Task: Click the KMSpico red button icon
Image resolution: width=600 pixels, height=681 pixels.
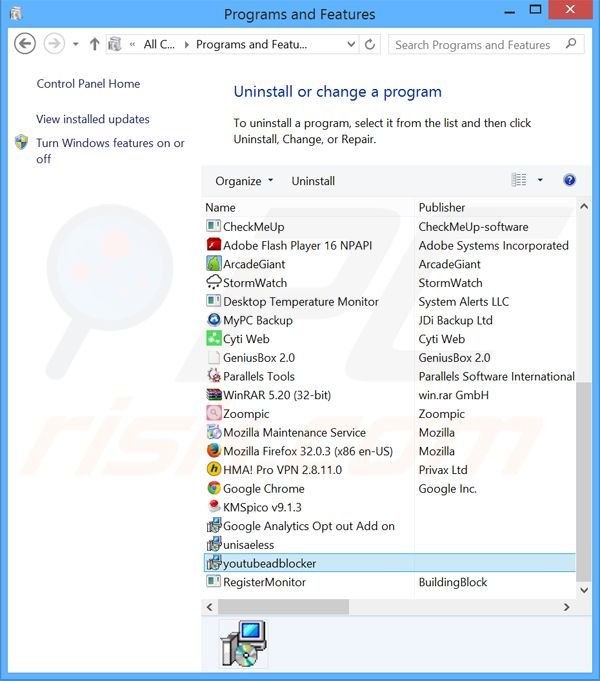Action: [x=213, y=507]
